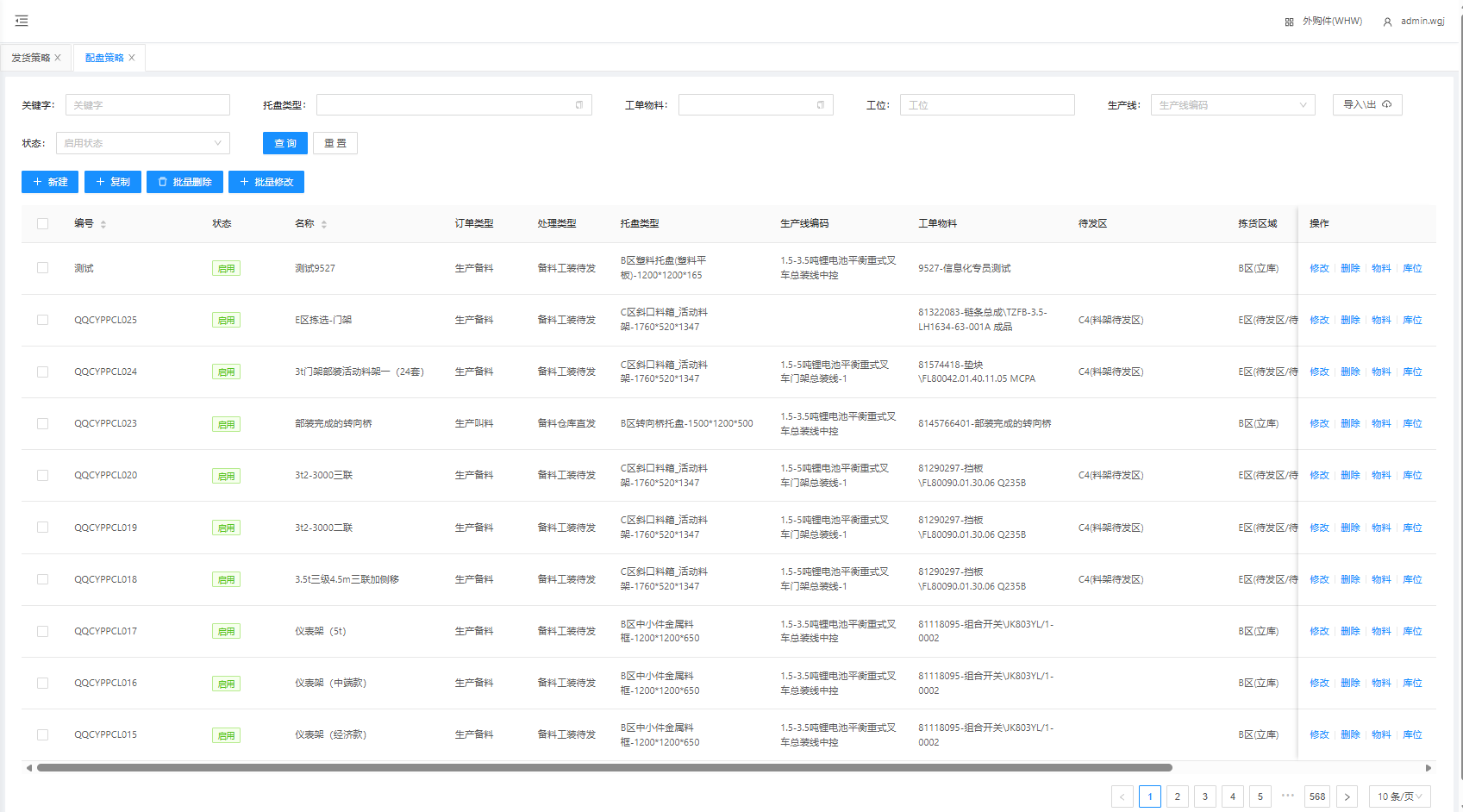Click 修改 in the 测试 row
The image size is (1463, 812).
1319,268
